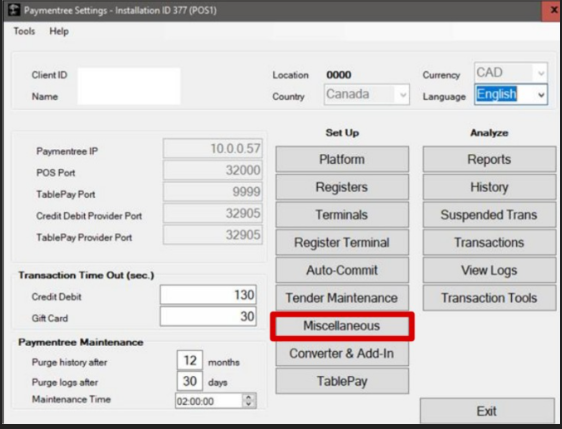Click the Paymentree app icon in title bar
The width and height of the screenshot is (562, 429).
(x=14, y=10)
